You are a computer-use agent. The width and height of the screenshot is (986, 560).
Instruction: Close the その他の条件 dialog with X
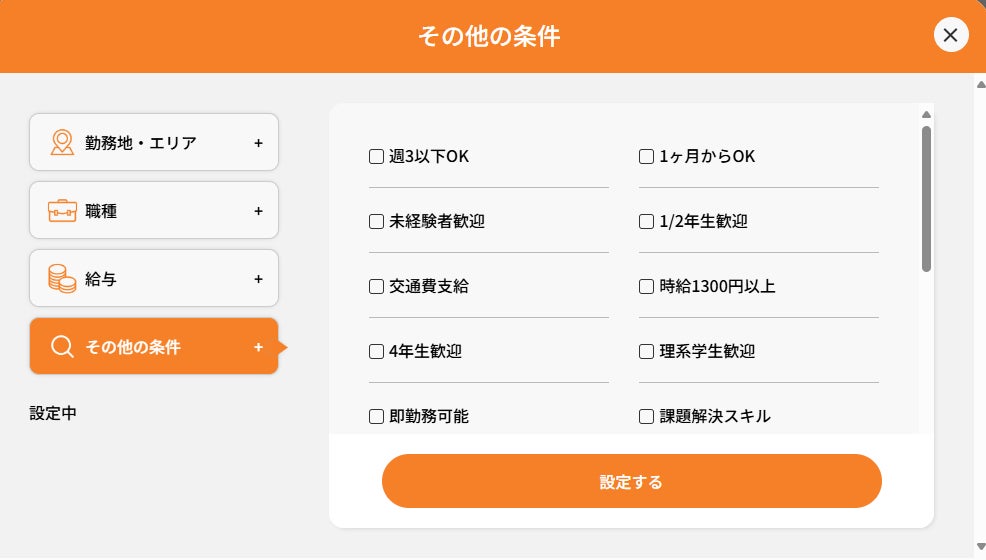(x=950, y=36)
